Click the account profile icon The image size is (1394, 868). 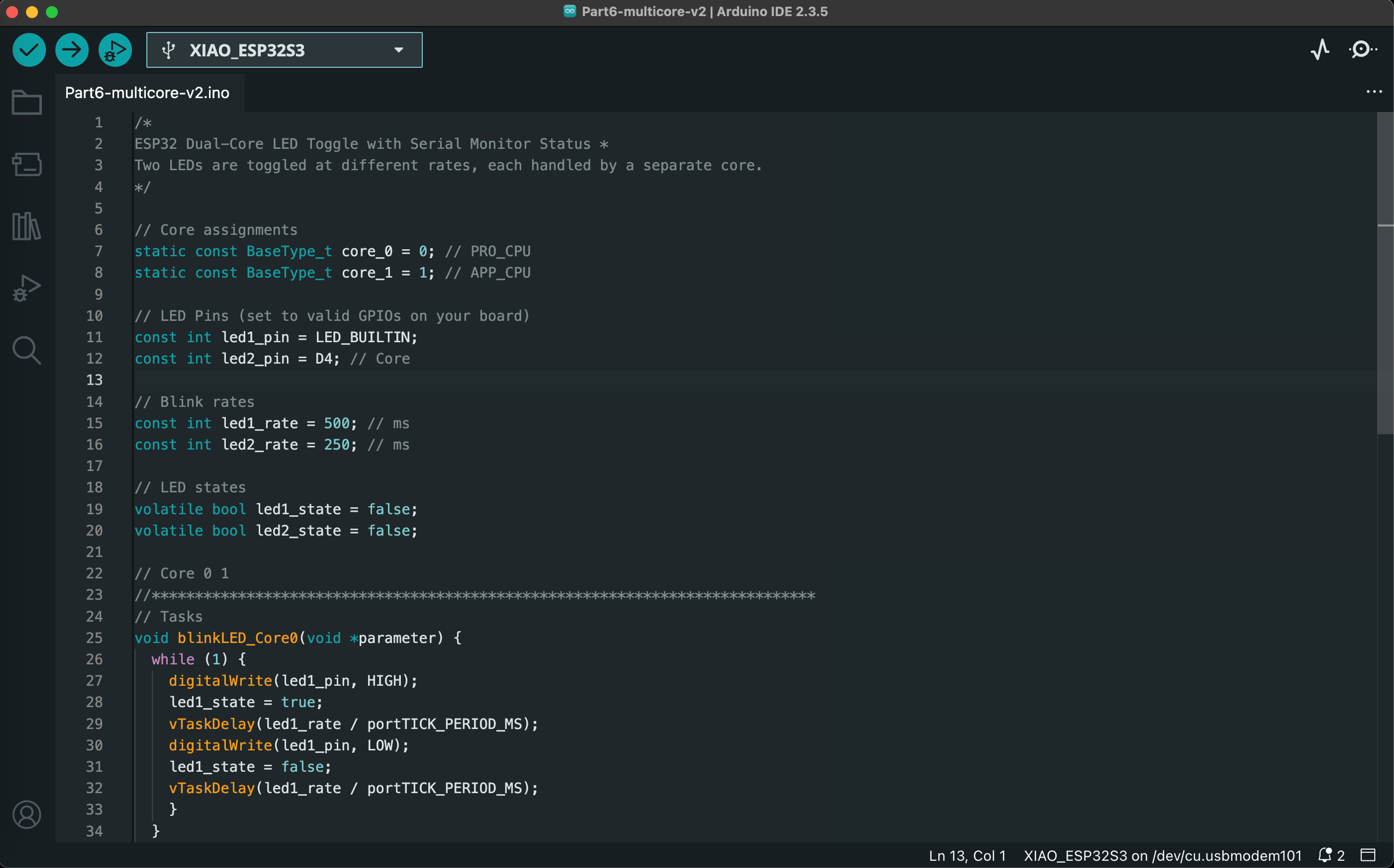click(x=27, y=815)
